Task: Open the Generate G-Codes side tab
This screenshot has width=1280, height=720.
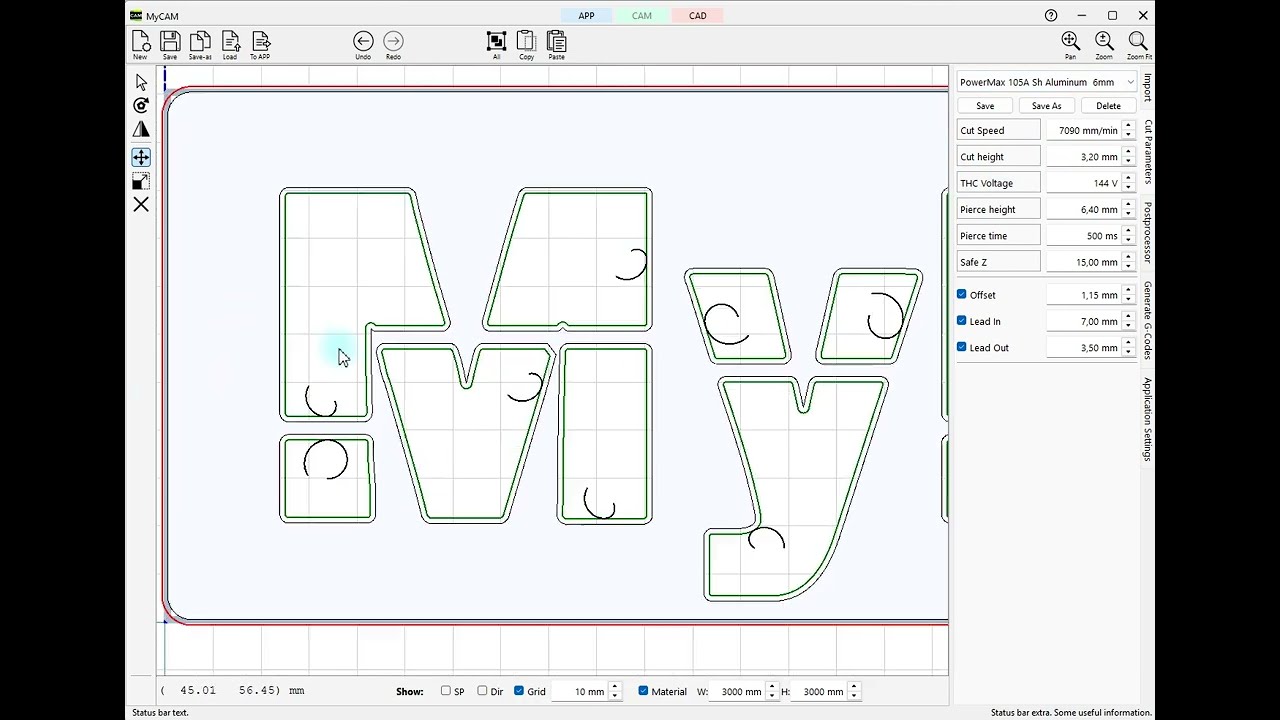Action: point(1148,320)
